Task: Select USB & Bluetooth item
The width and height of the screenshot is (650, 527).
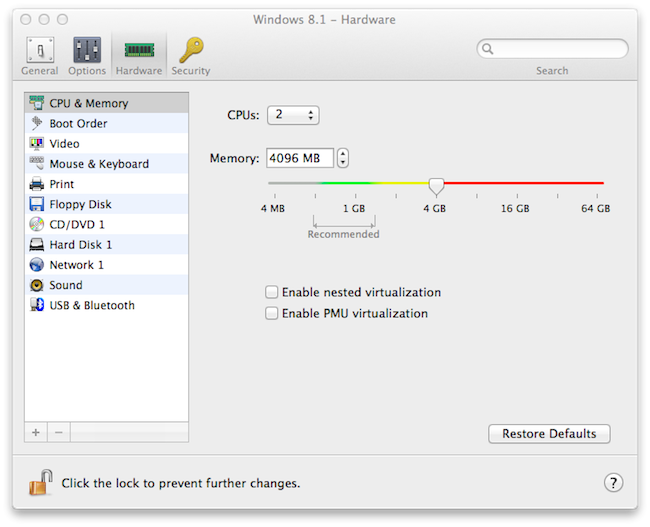Action: (107, 305)
